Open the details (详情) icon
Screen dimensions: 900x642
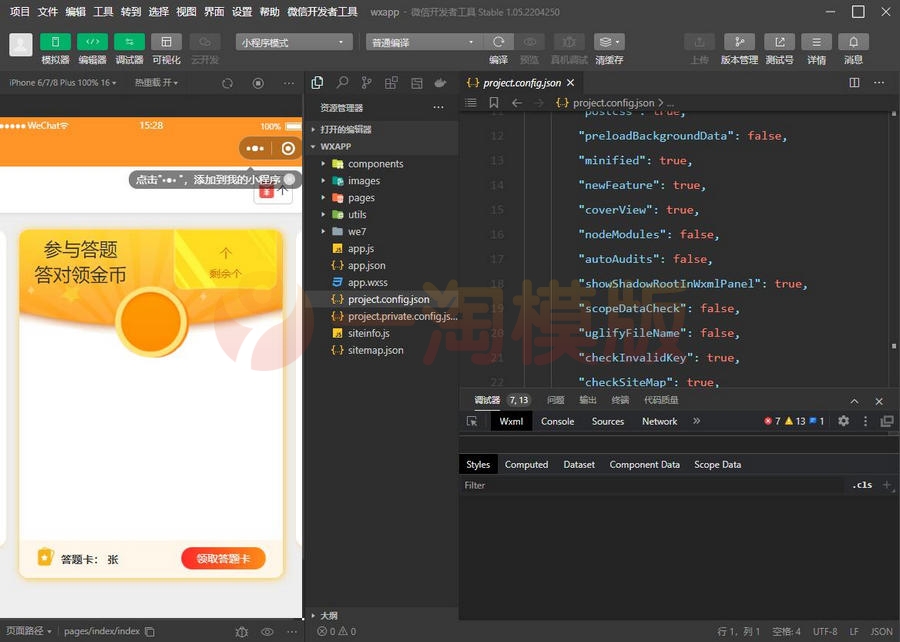816,42
